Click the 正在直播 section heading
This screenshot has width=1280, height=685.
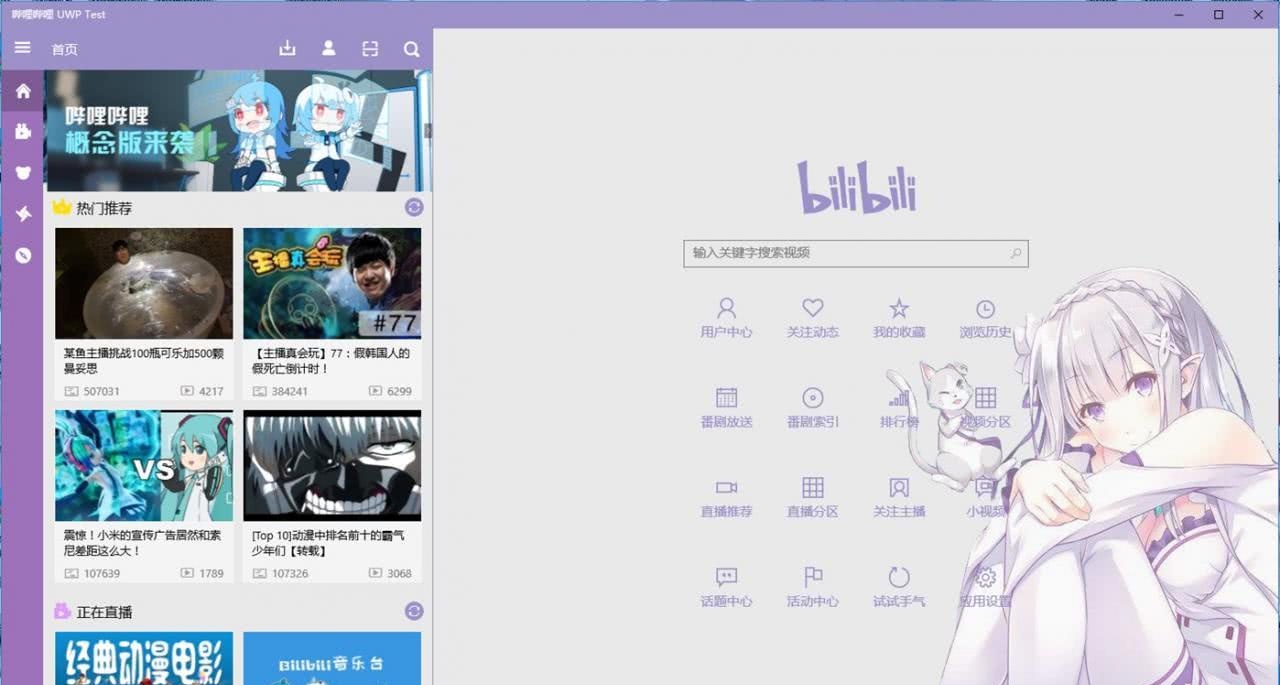(104, 612)
